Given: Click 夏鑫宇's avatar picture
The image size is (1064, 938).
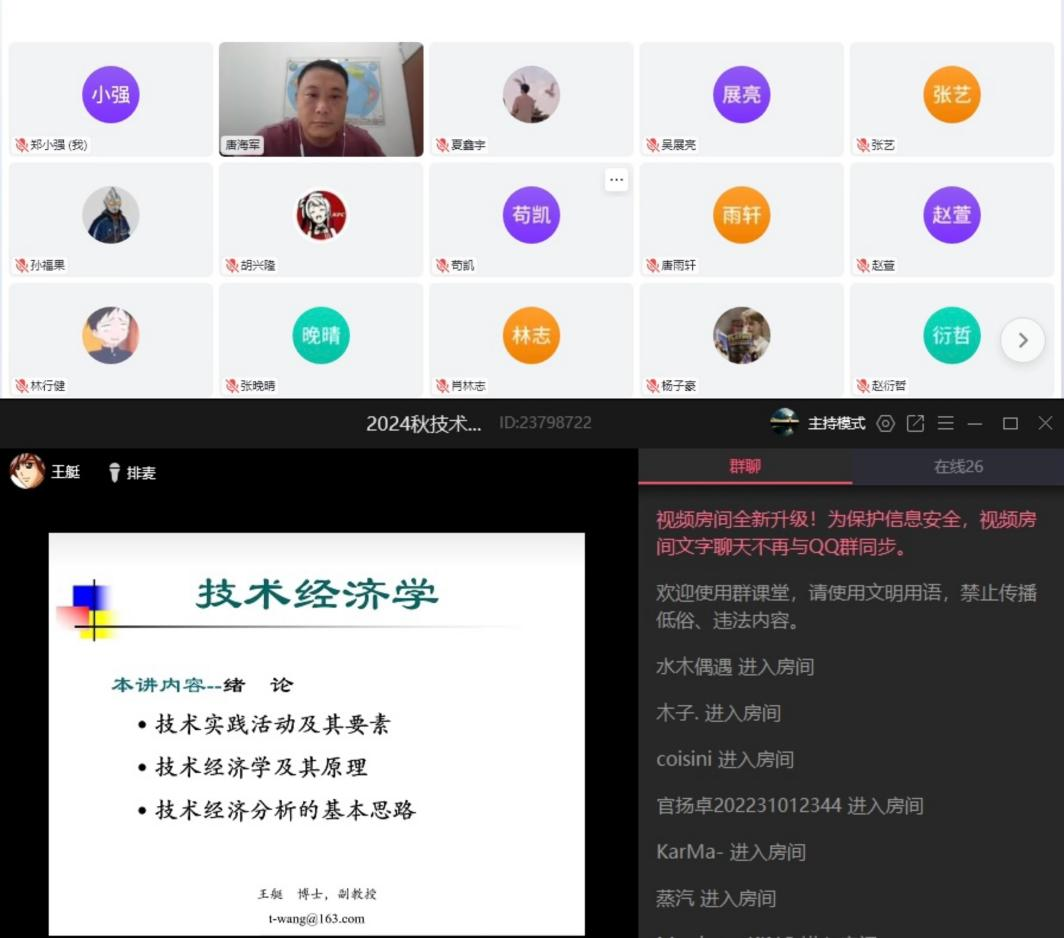Looking at the screenshot, I should (x=531, y=95).
